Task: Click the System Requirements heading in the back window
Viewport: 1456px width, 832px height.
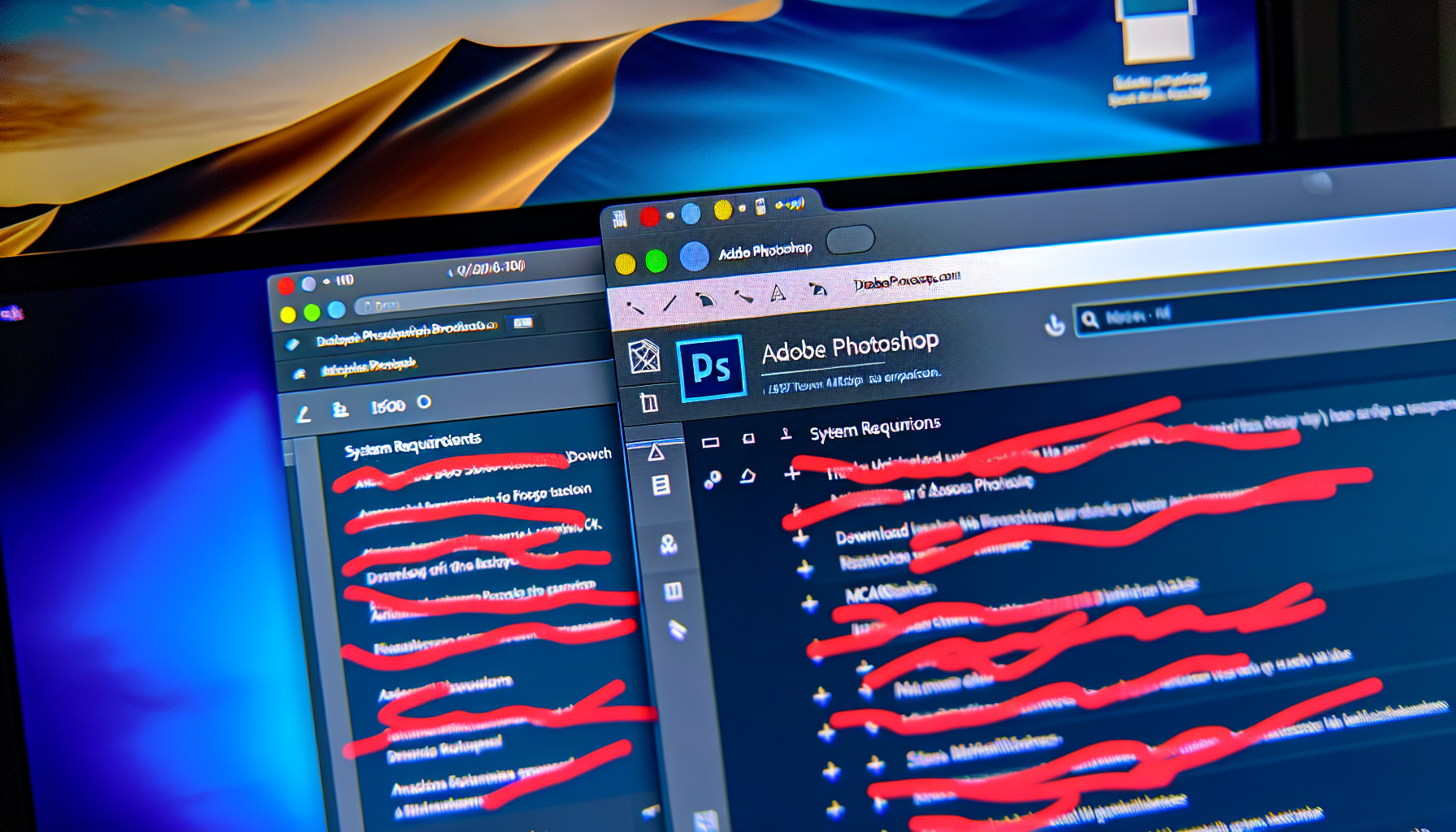Action: coord(413,444)
